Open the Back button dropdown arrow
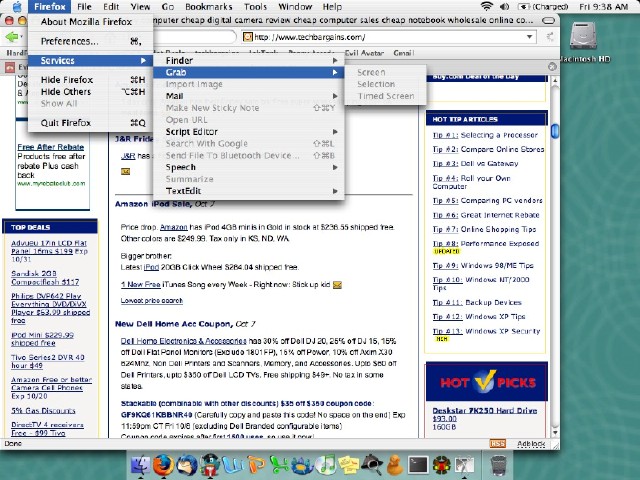This screenshot has width=640, height=480. (22, 37)
